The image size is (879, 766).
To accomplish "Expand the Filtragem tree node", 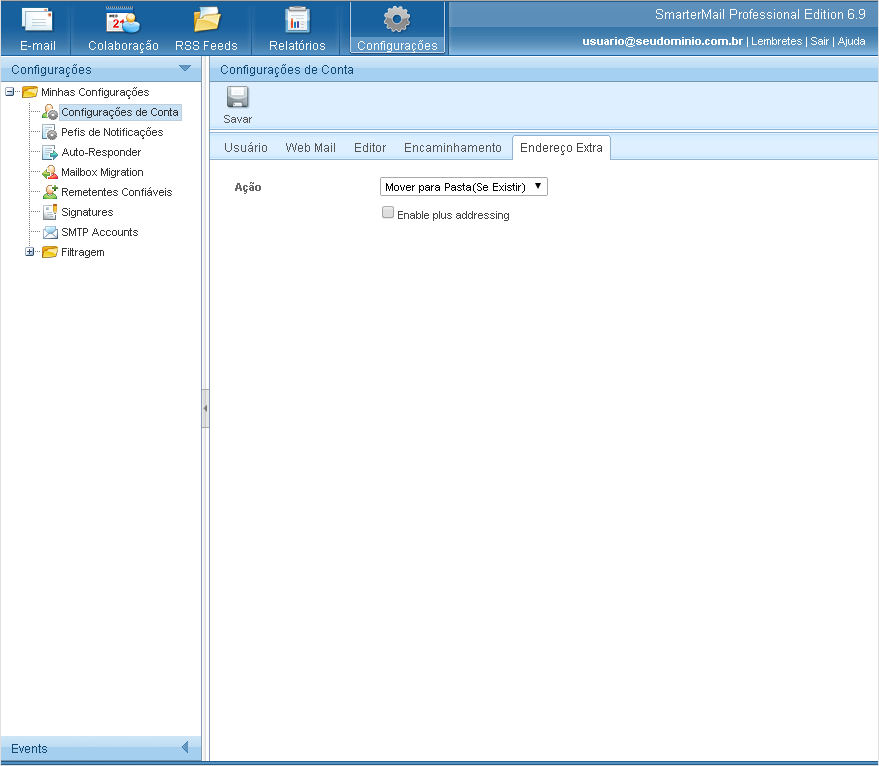I will coord(30,252).
